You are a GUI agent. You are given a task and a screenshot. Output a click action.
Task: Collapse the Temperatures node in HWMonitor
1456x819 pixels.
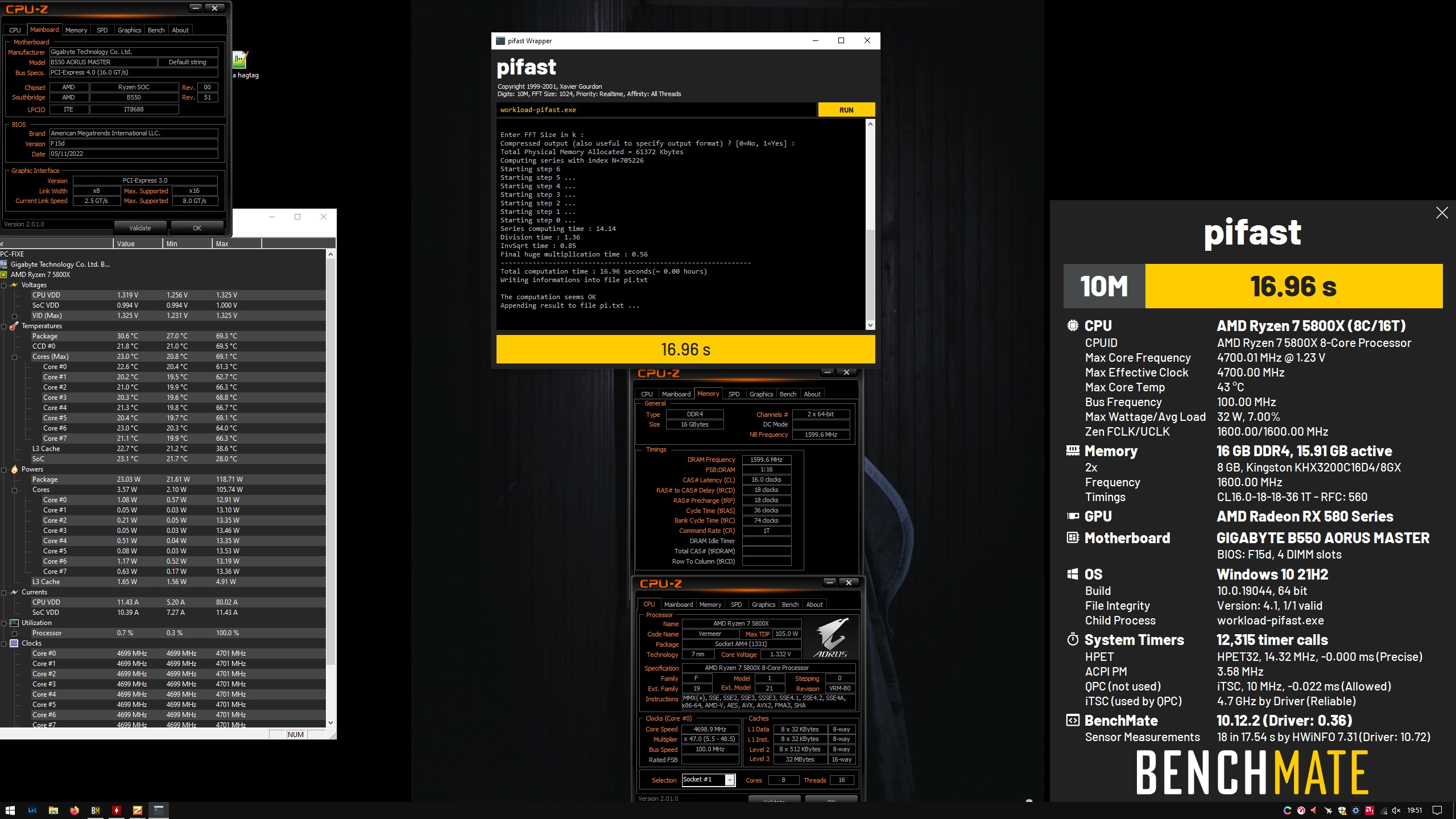(4, 326)
